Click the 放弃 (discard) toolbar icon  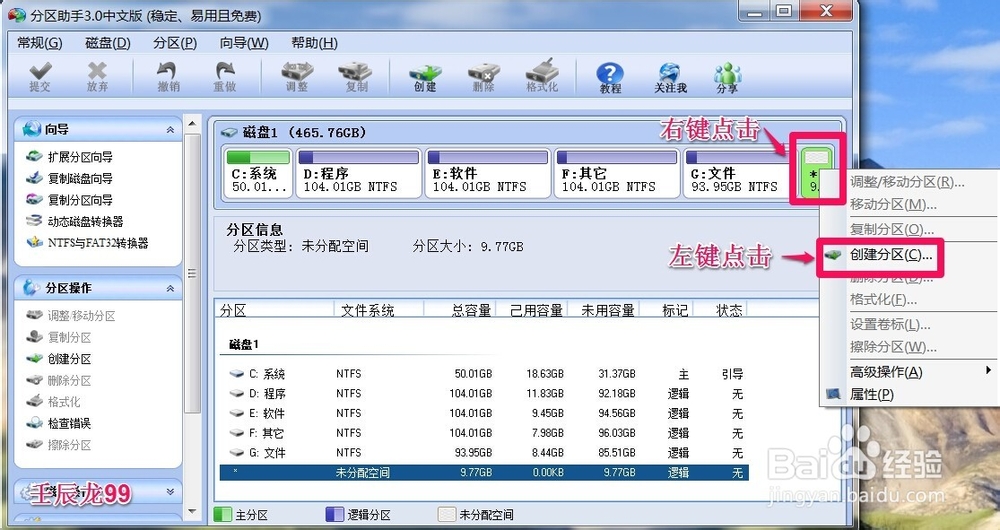coord(97,77)
